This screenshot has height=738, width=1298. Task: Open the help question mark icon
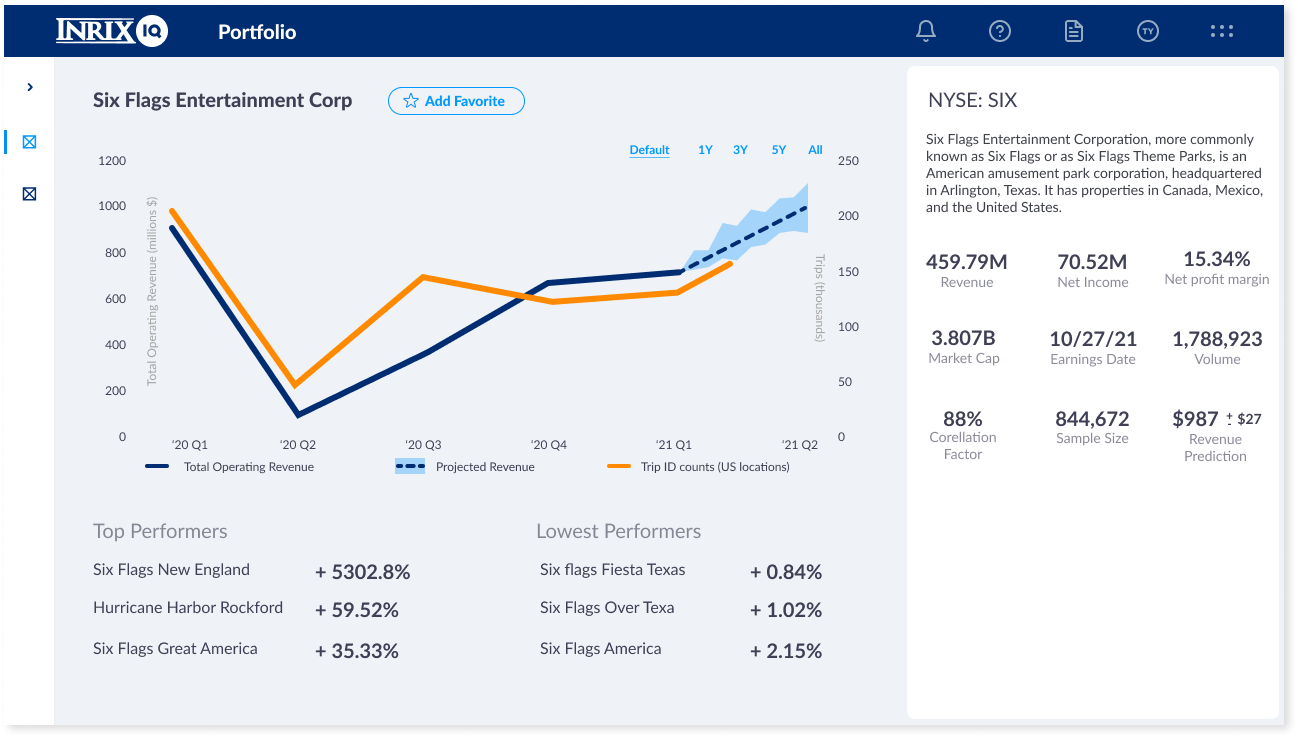click(x=999, y=31)
